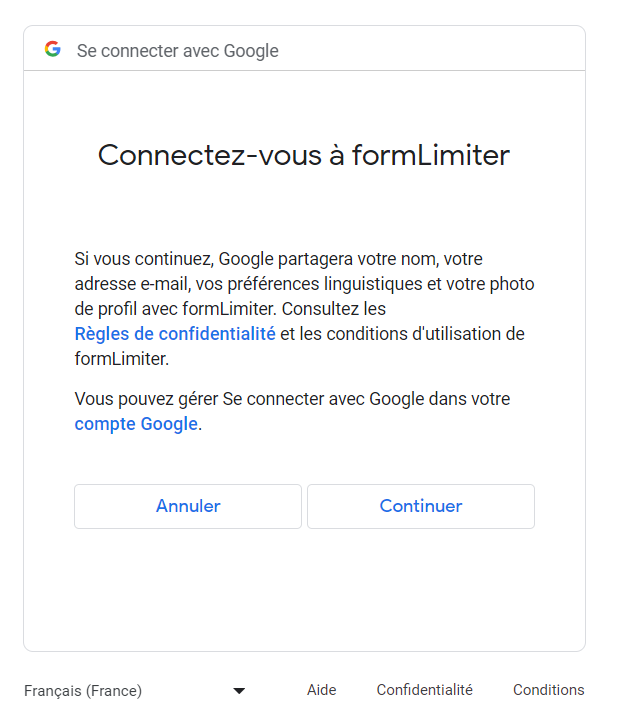Click the empty card area below the buttons
625x726 pixels.
pyautogui.click(x=304, y=590)
